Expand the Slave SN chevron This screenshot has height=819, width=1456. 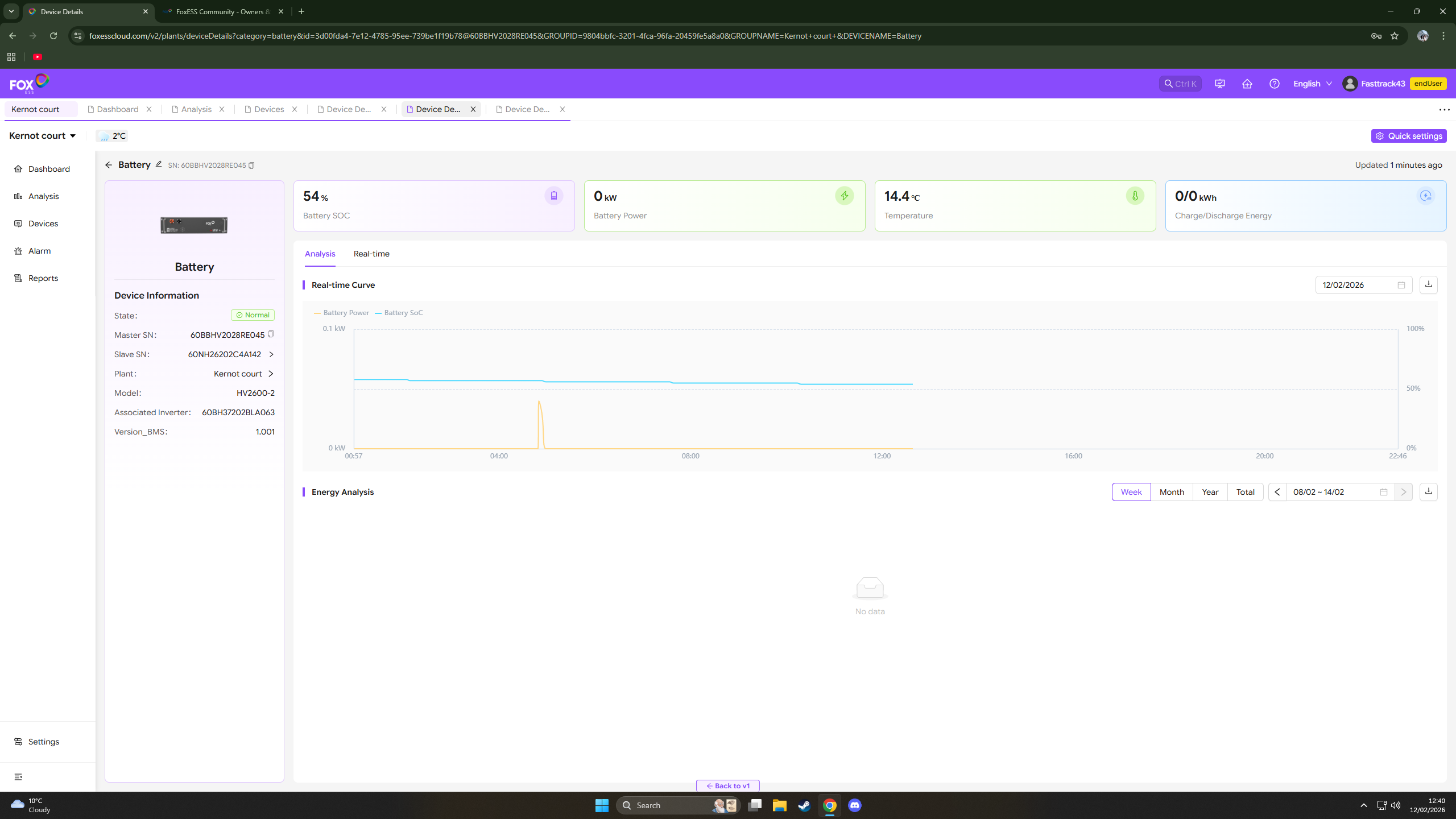(271, 354)
